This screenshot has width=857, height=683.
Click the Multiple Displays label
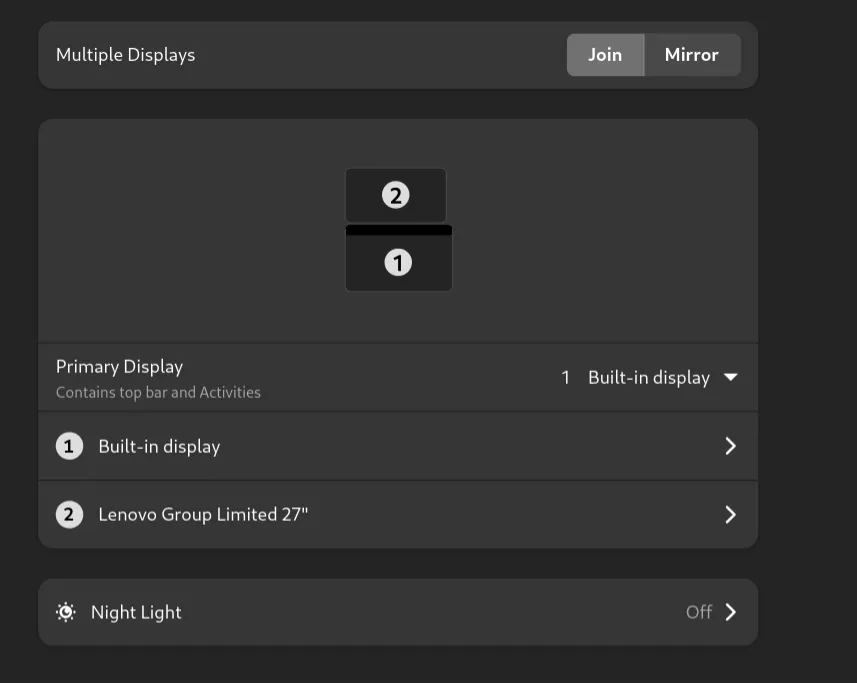126,55
